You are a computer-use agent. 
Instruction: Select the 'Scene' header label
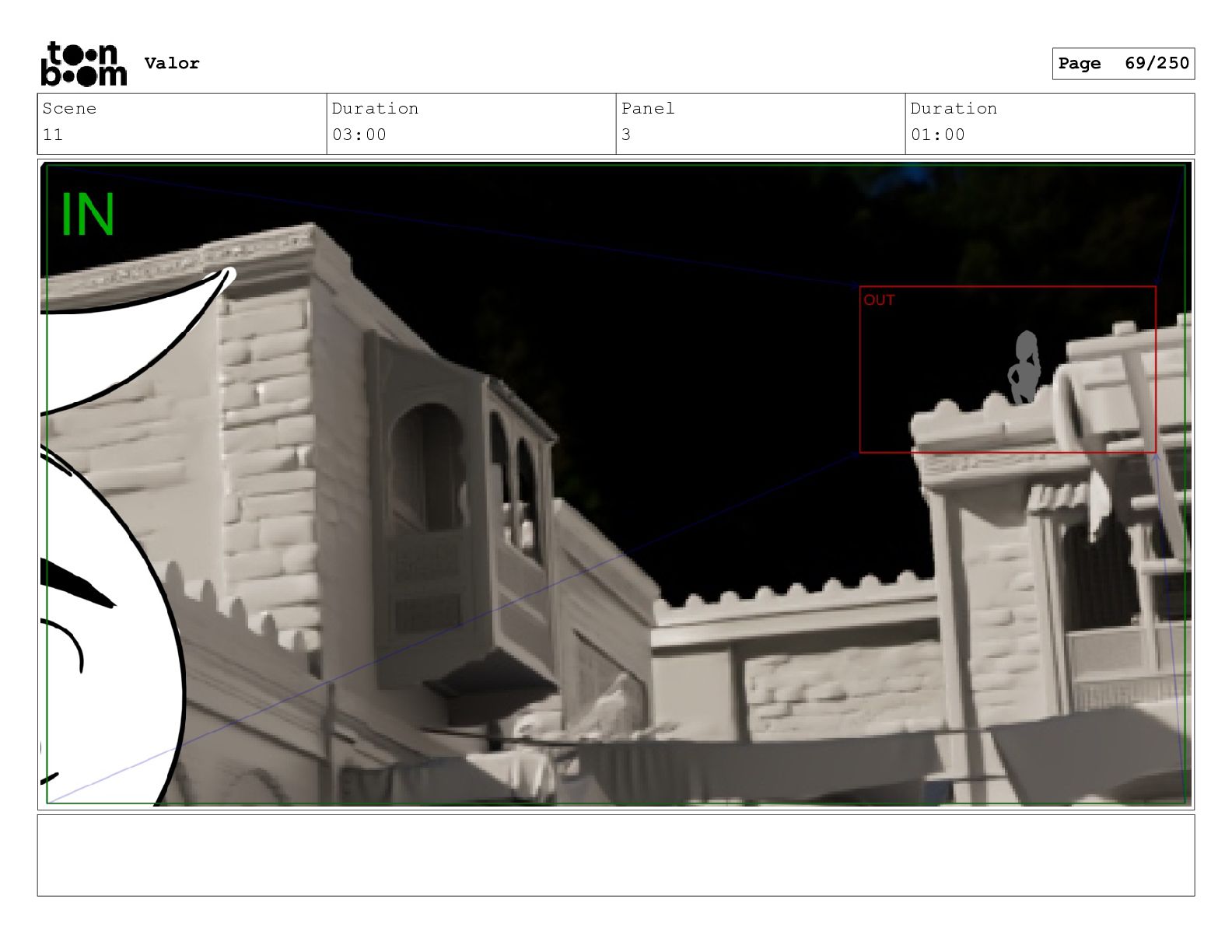pos(69,108)
